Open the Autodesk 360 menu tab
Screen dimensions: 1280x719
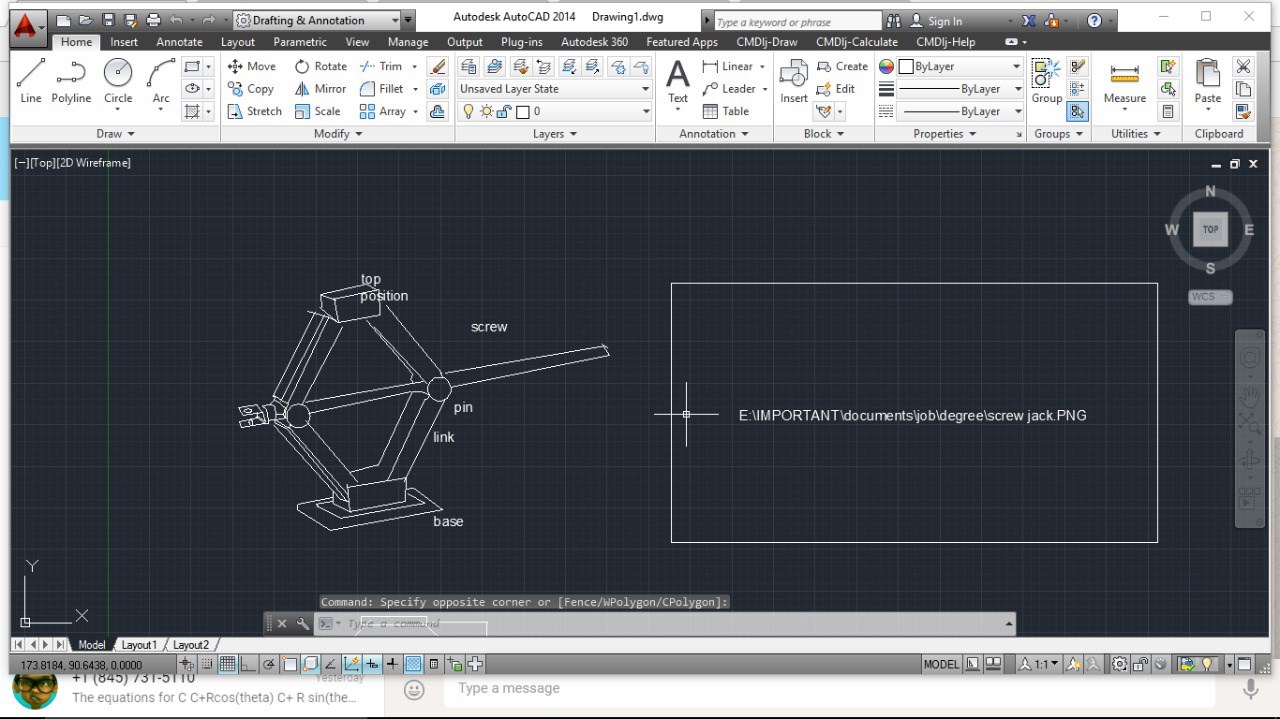tap(594, 42)
